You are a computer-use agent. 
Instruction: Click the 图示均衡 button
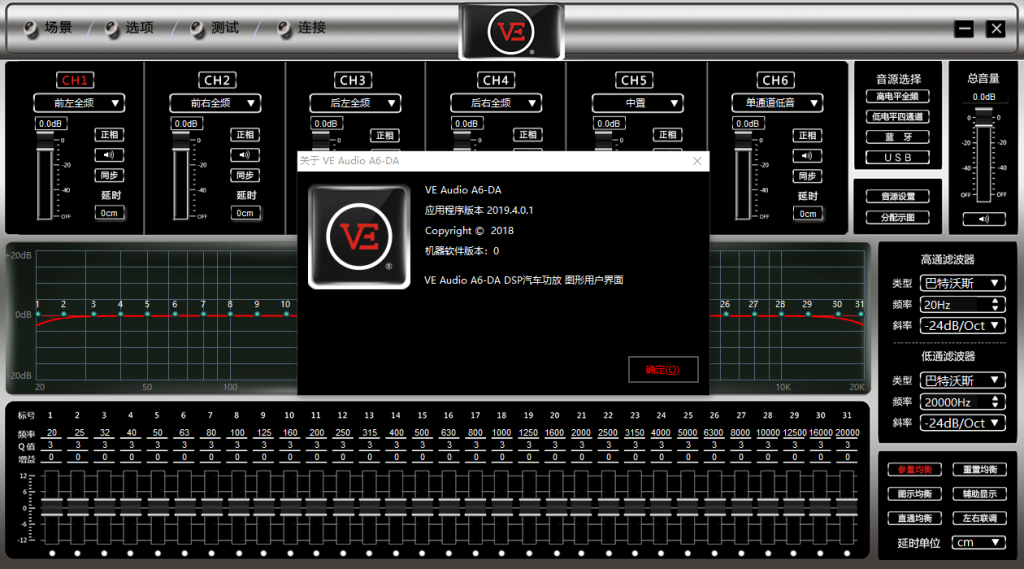pos(914,494)
